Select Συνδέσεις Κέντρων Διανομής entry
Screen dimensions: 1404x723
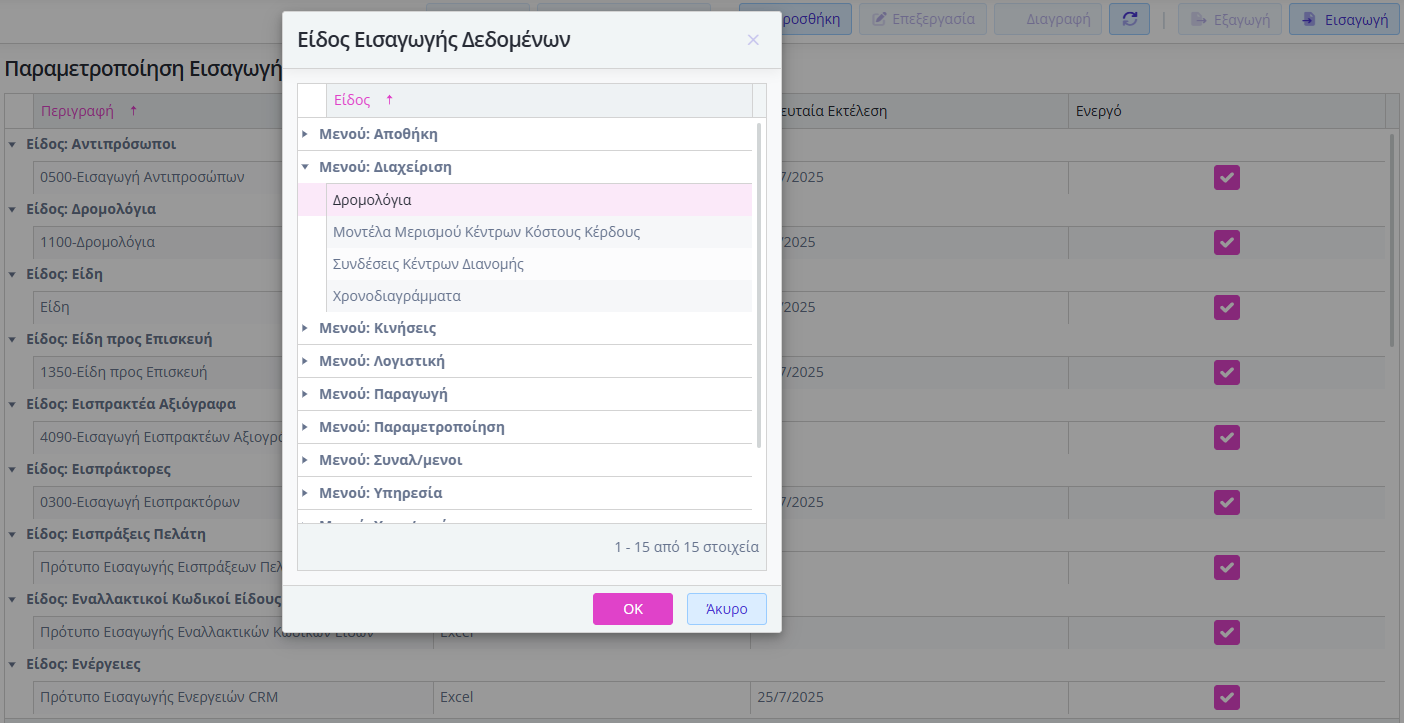tap(428, 264)
